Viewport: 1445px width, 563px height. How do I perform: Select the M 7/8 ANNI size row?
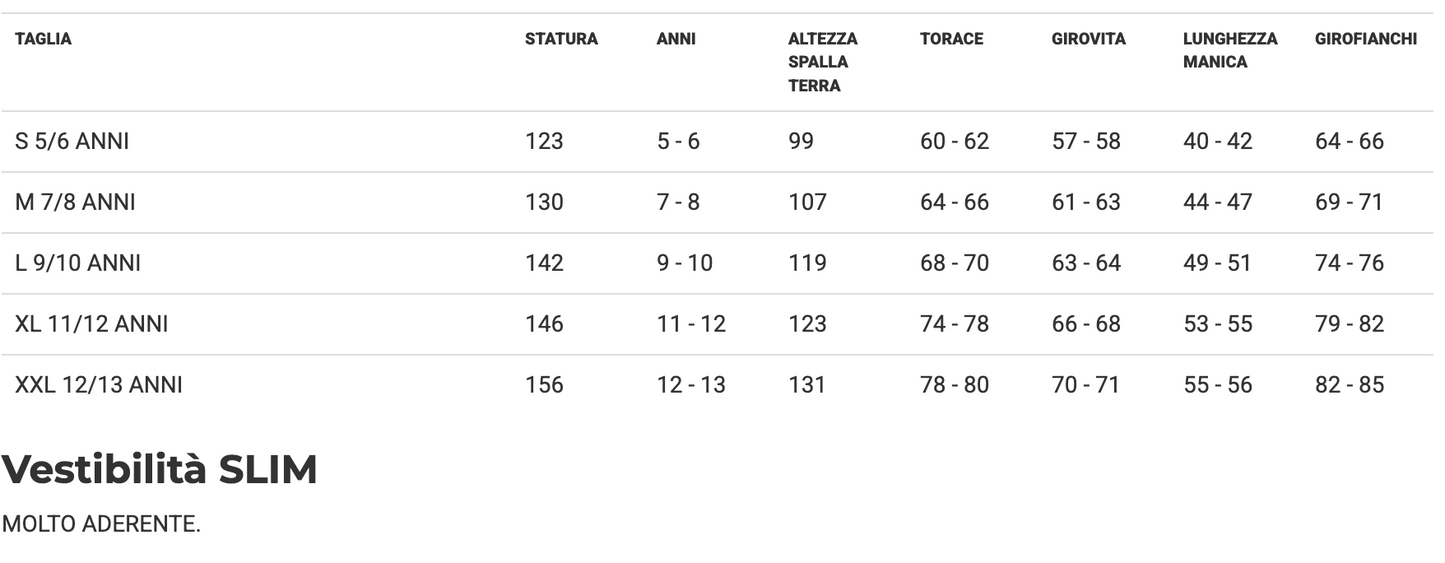(75, 203)
